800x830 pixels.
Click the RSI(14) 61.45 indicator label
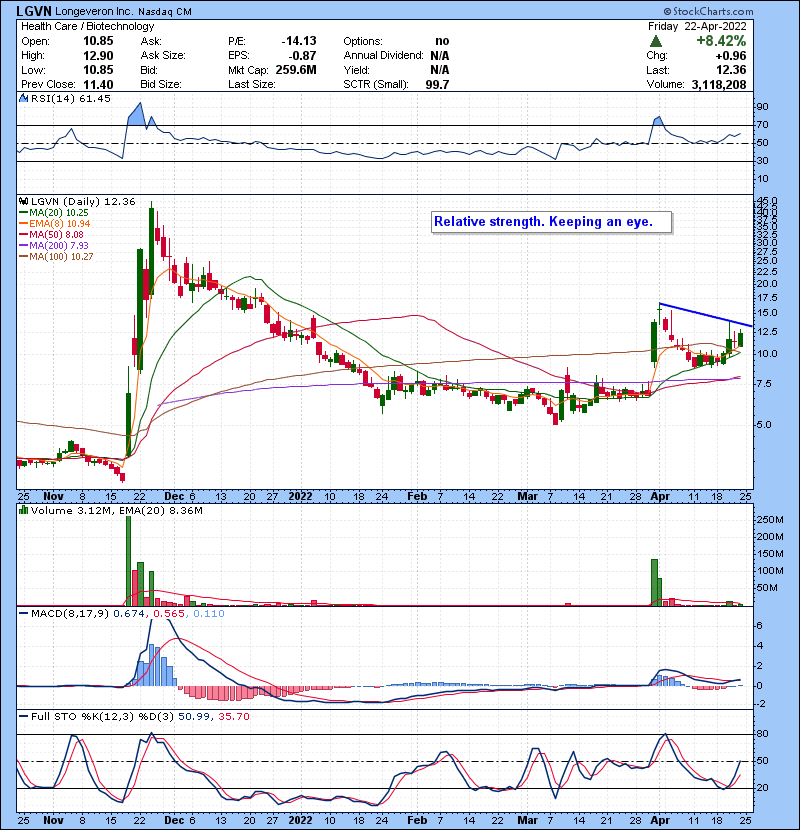71,98
